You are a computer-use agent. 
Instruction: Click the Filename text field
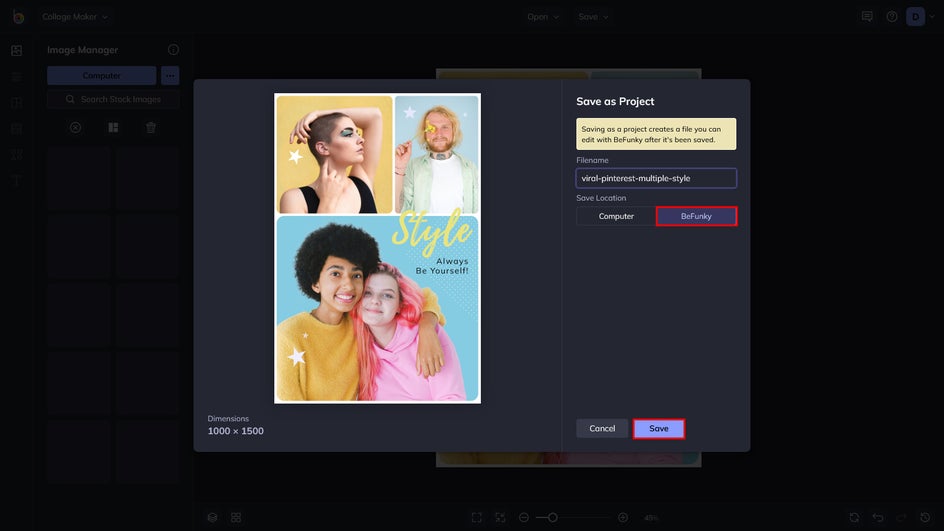pos(656,178)
